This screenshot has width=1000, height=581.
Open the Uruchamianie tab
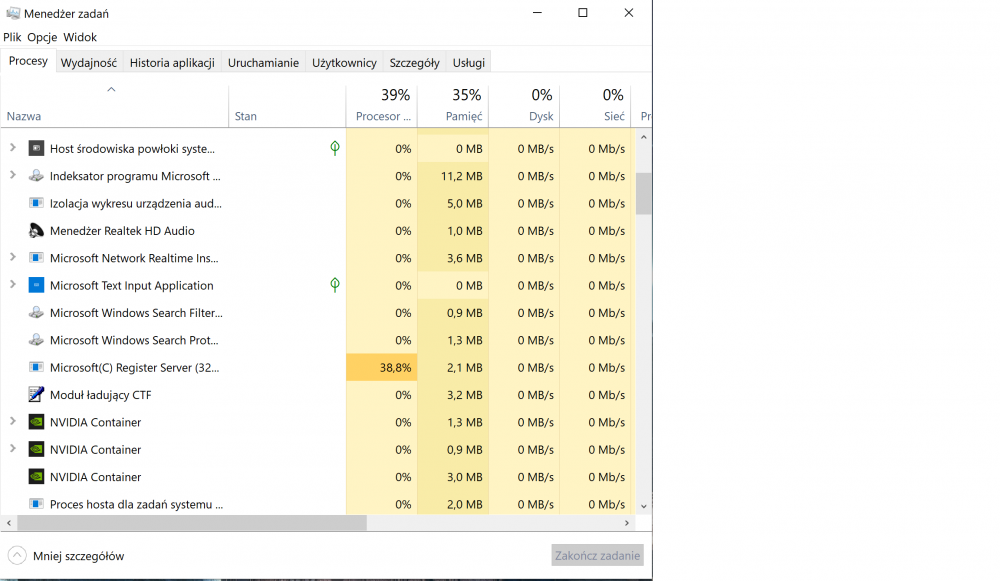coord(263,62)
